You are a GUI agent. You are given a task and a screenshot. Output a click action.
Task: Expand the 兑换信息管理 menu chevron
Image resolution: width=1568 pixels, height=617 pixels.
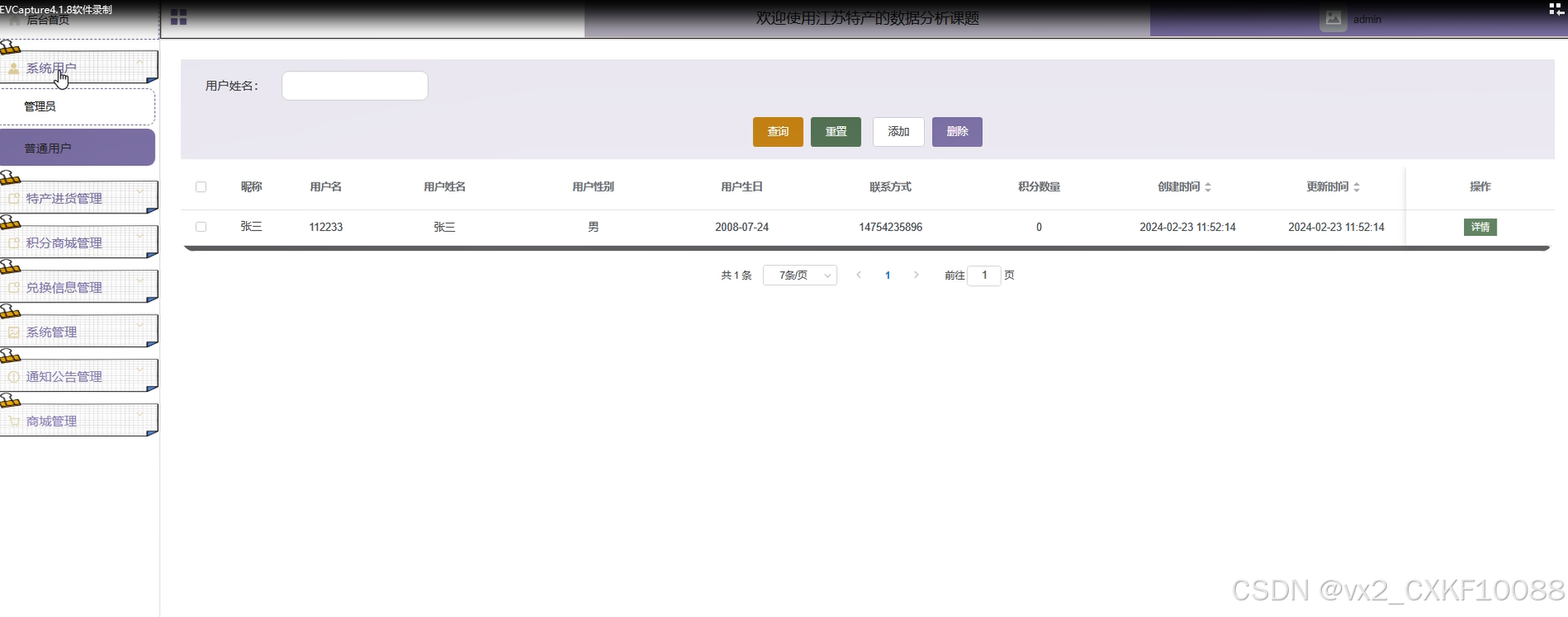pos(140,281)
